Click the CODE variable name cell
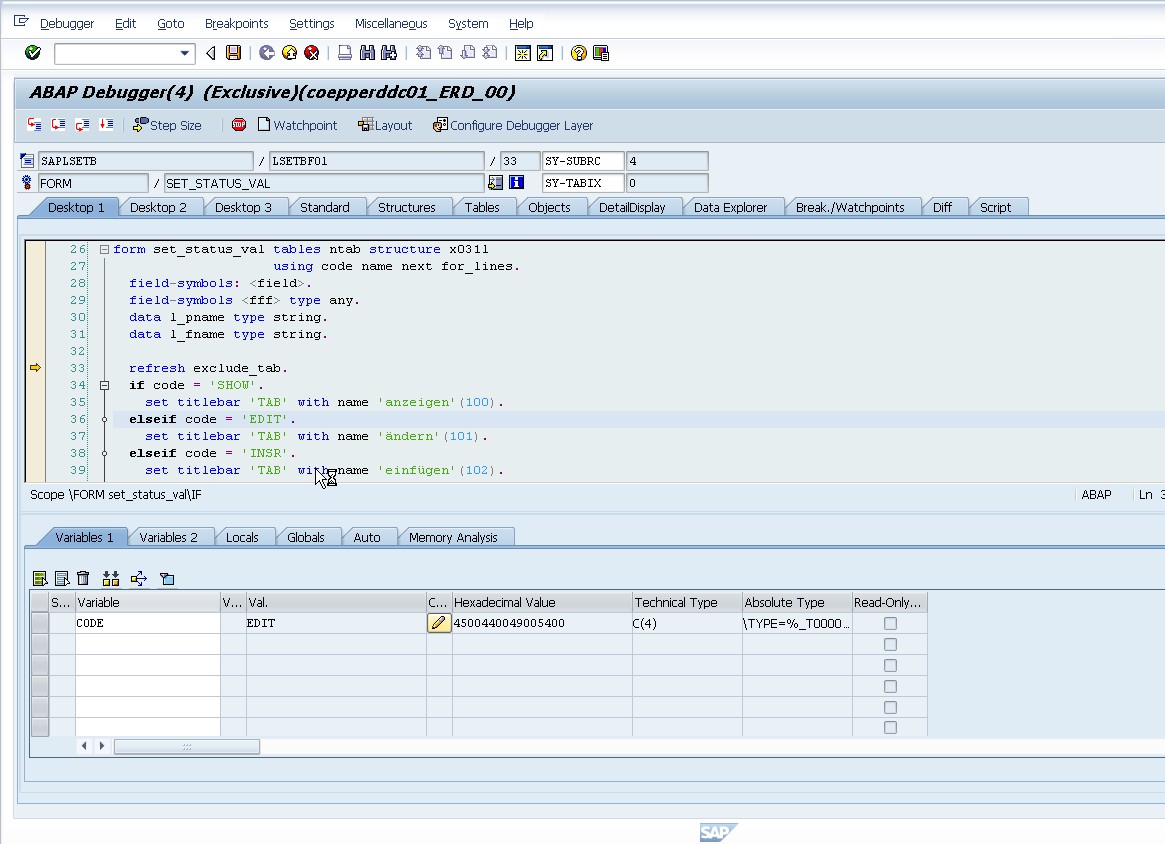The height and width of the screenshot is (844, 1165). 147,623
